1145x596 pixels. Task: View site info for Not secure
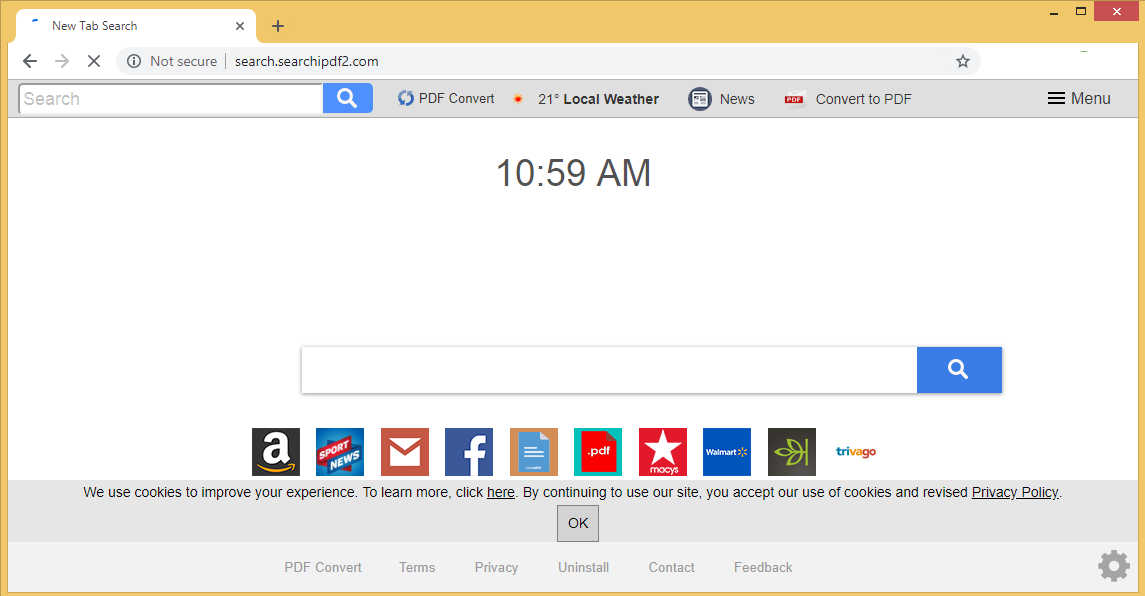coord(173,61)
